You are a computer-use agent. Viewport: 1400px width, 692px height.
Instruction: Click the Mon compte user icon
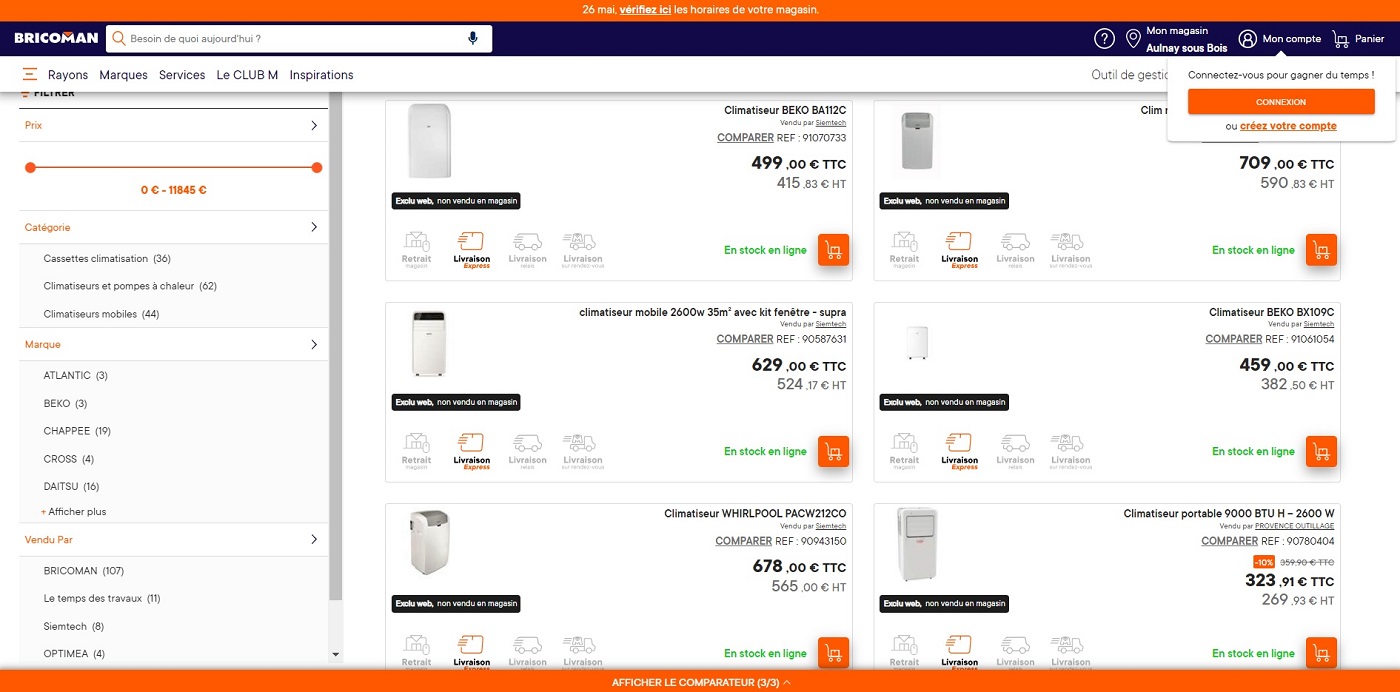pos(1247,39)
